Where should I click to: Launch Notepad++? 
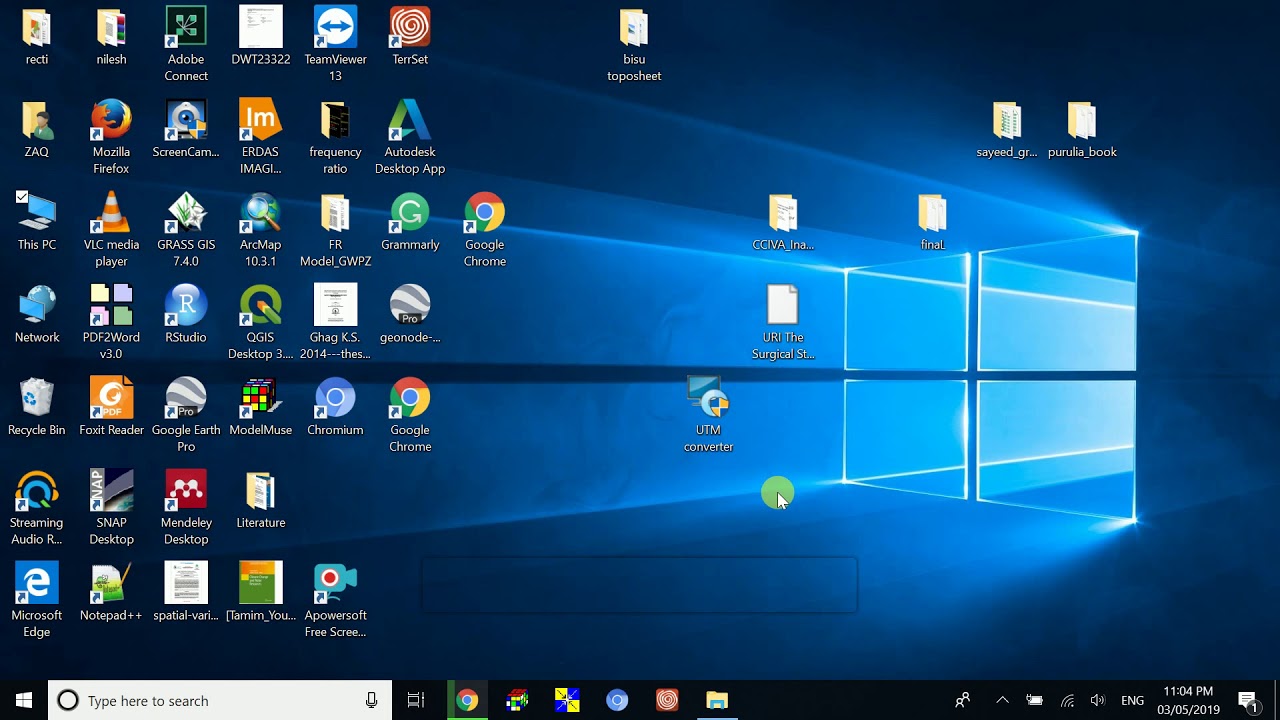111,593
